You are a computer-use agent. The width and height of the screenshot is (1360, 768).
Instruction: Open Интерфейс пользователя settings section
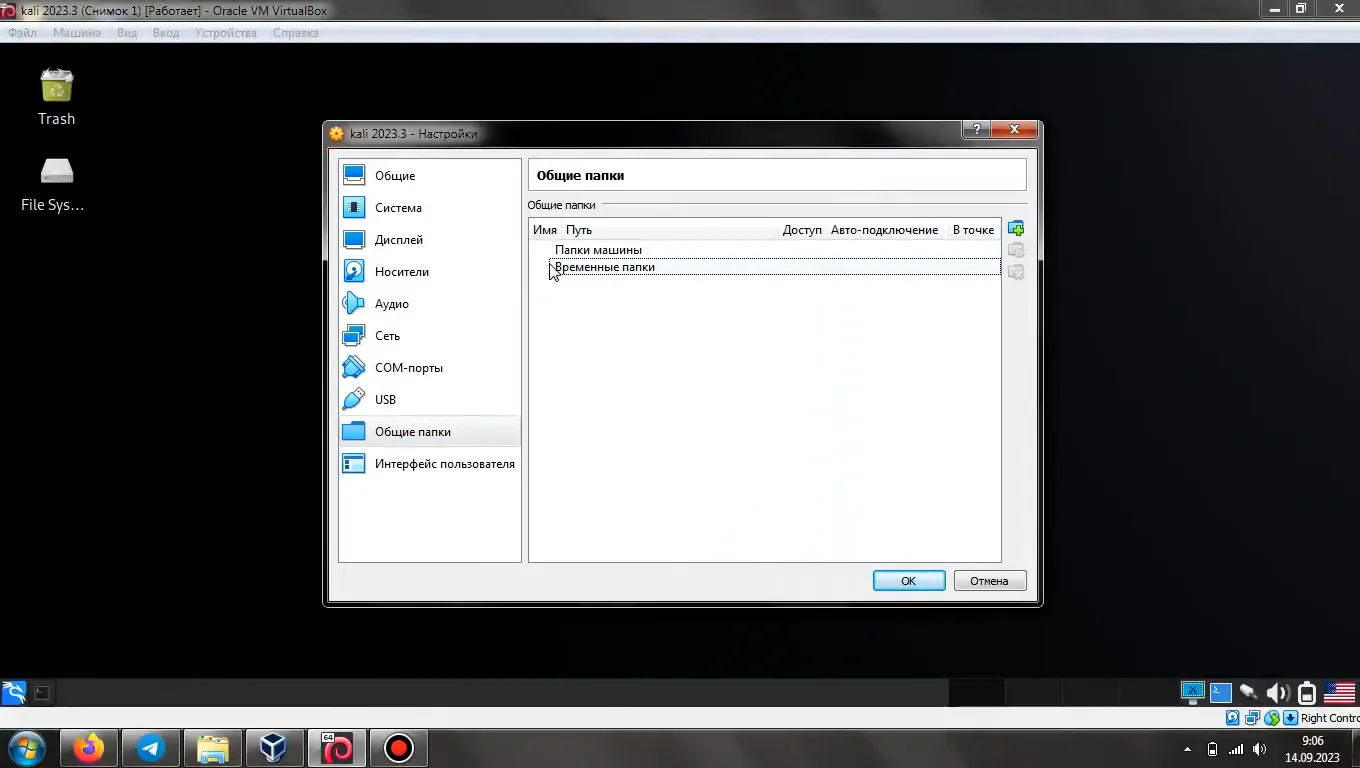point(430,464)
